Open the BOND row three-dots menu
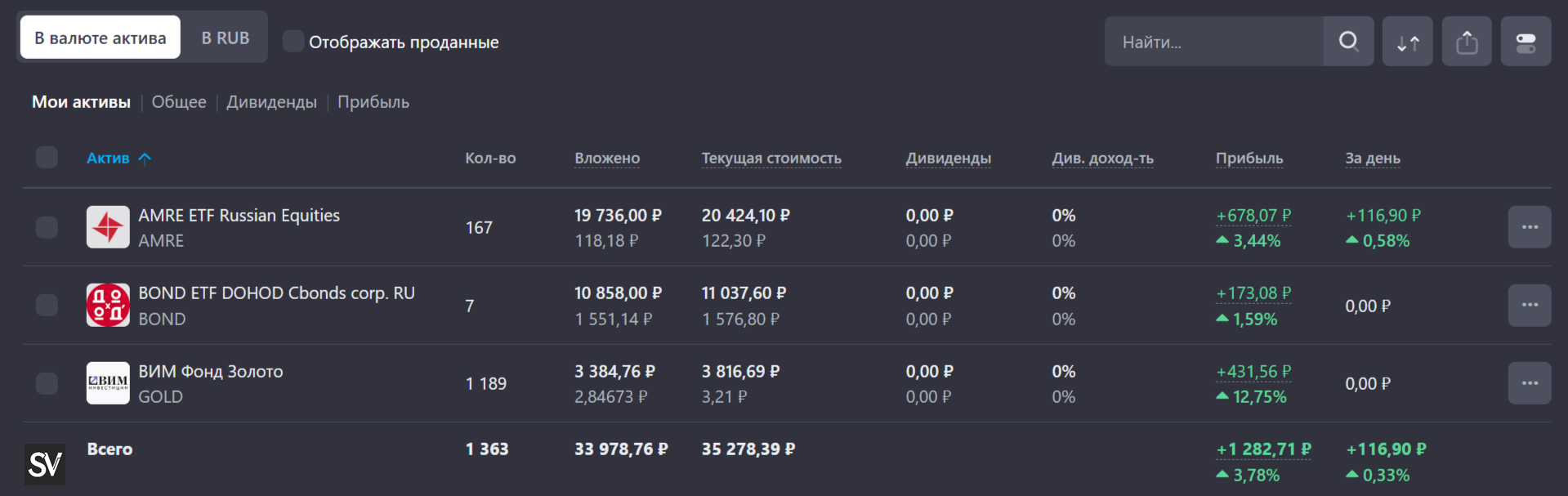The image size is (1568, 496). [x=1530, y=305]
